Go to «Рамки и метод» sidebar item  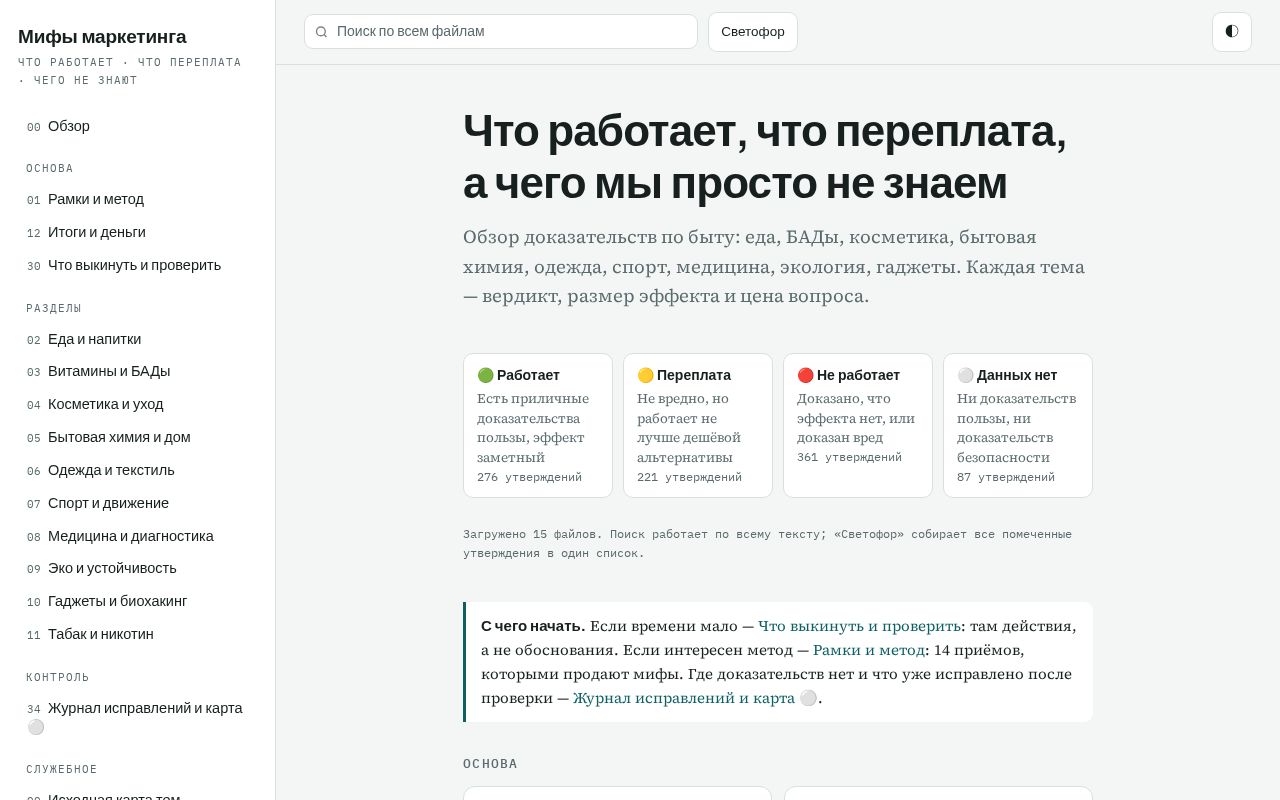pos(137,199)
